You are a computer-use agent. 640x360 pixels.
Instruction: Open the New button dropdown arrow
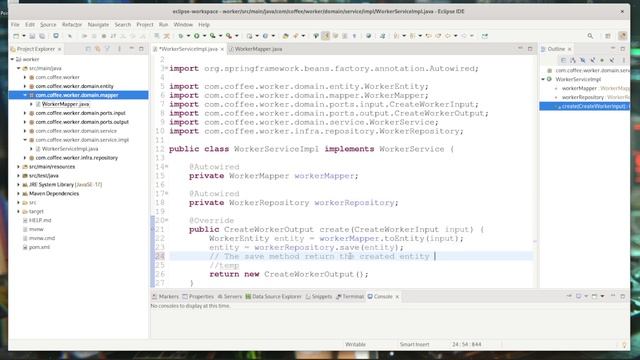[24, 36]
